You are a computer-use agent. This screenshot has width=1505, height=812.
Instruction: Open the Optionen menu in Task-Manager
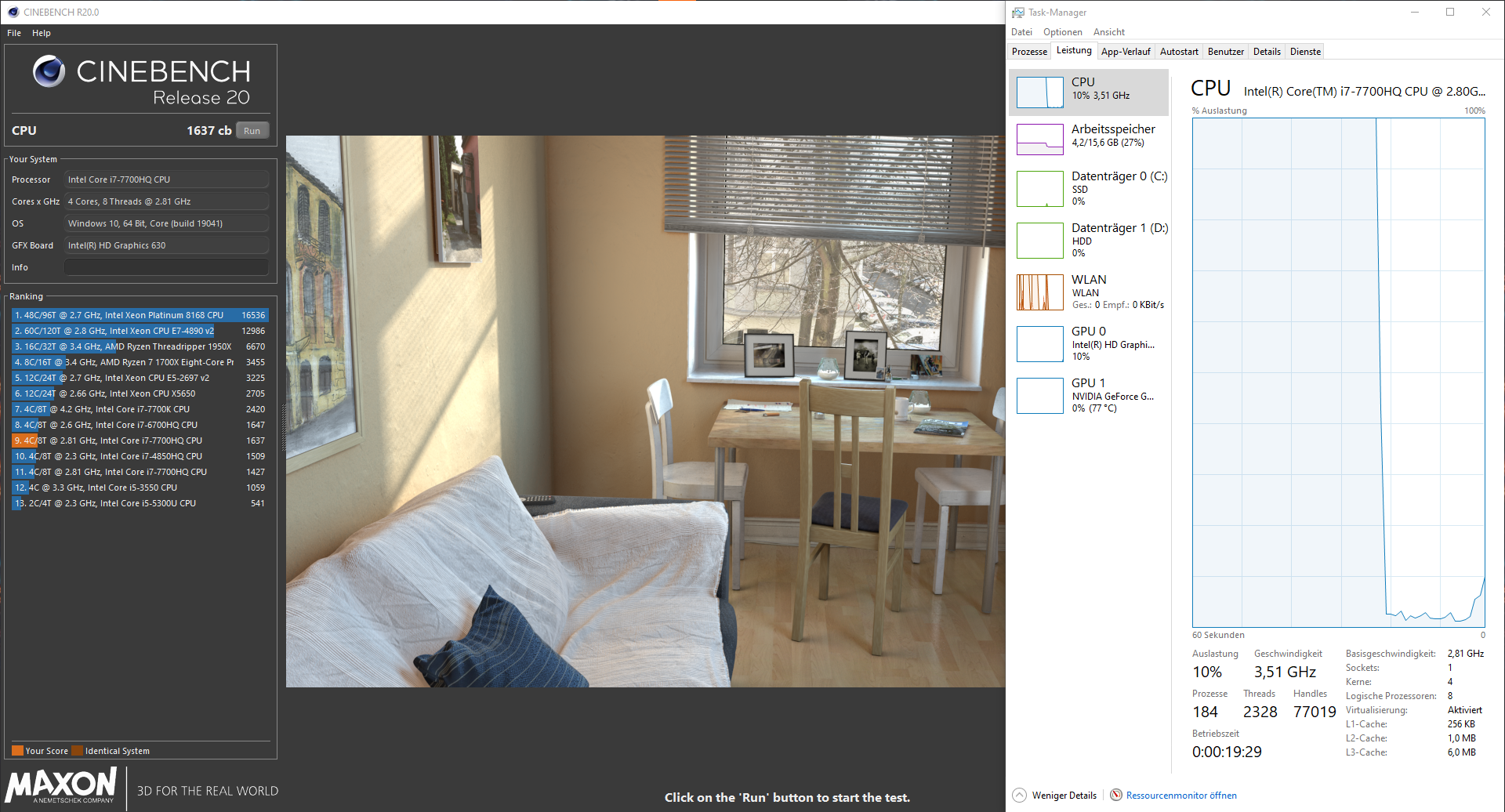pos(1062,32)
